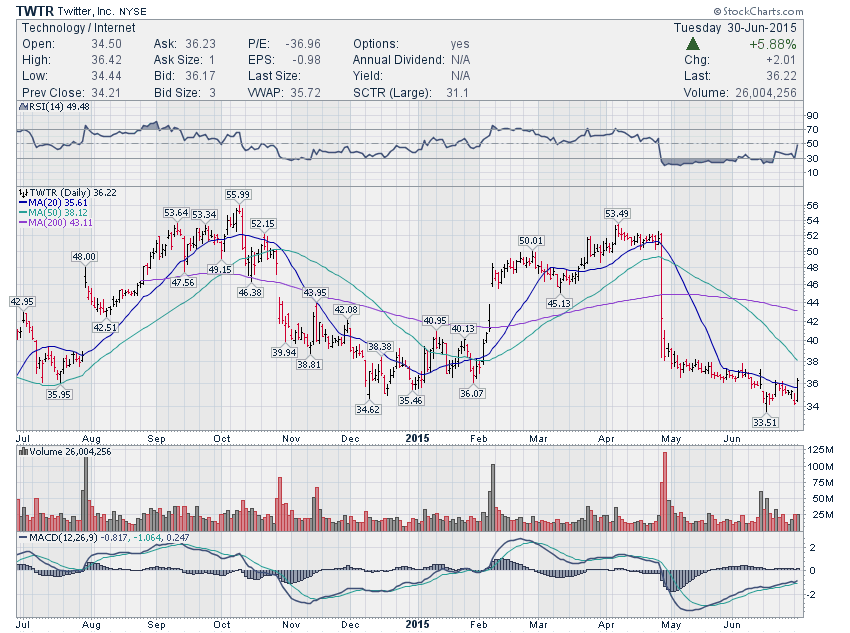This screenshot has height=633, width=850.
Task: Click the company name Twitter, Inc.
Action: coord(85,11)
